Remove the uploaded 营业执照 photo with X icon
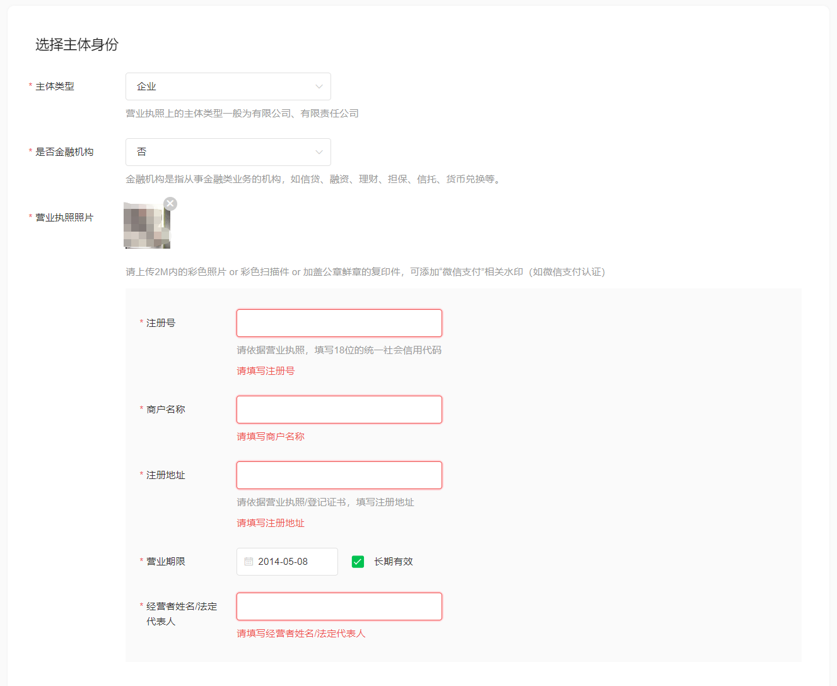 (170, 203)
